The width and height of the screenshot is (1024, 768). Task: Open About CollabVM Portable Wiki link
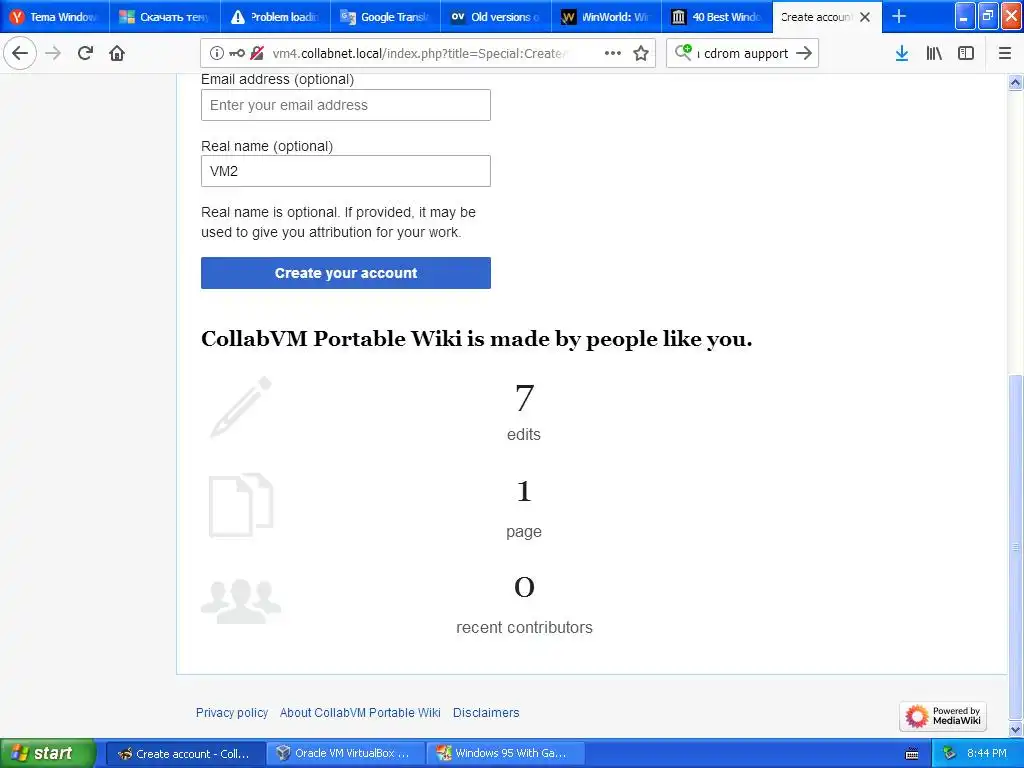(x=360, y=712)
